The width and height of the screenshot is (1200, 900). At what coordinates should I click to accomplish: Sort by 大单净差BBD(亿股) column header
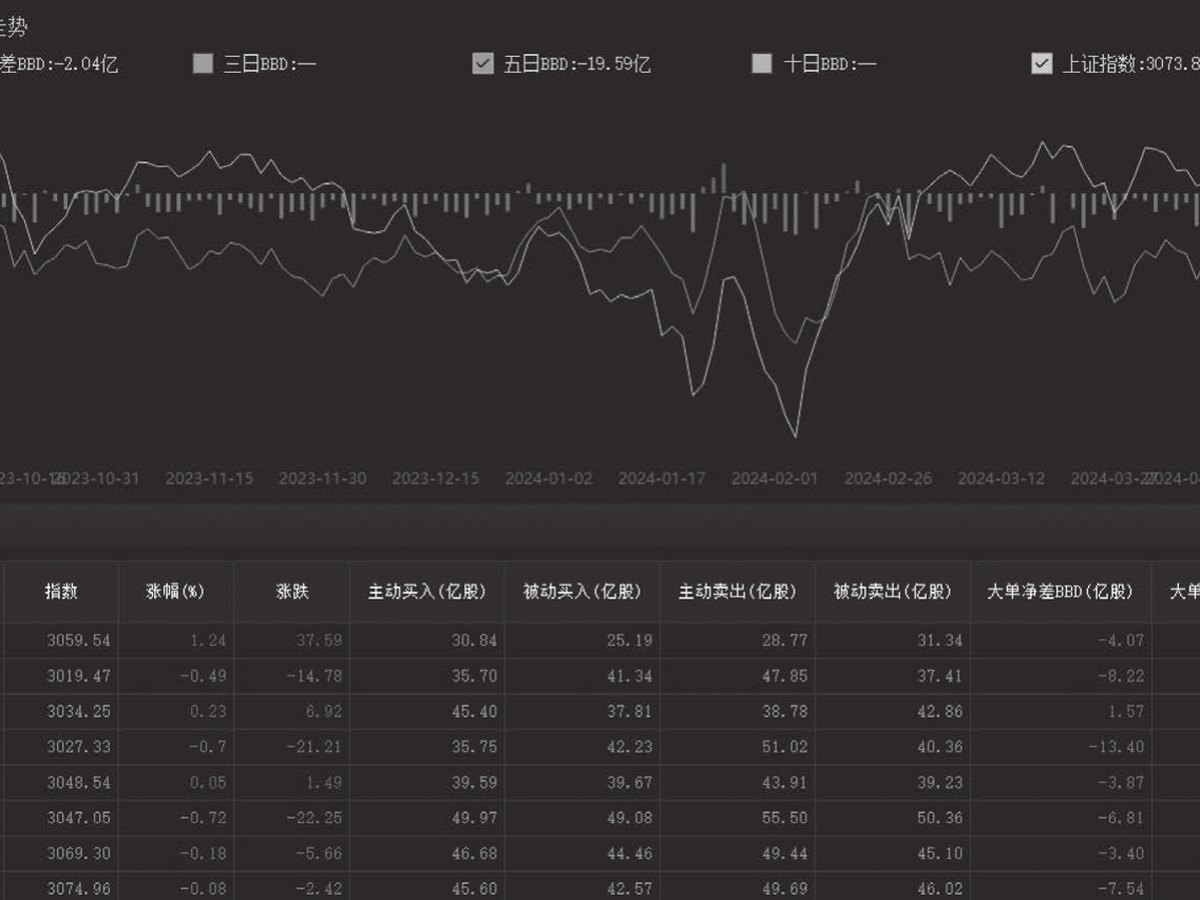coord(1061,591)
